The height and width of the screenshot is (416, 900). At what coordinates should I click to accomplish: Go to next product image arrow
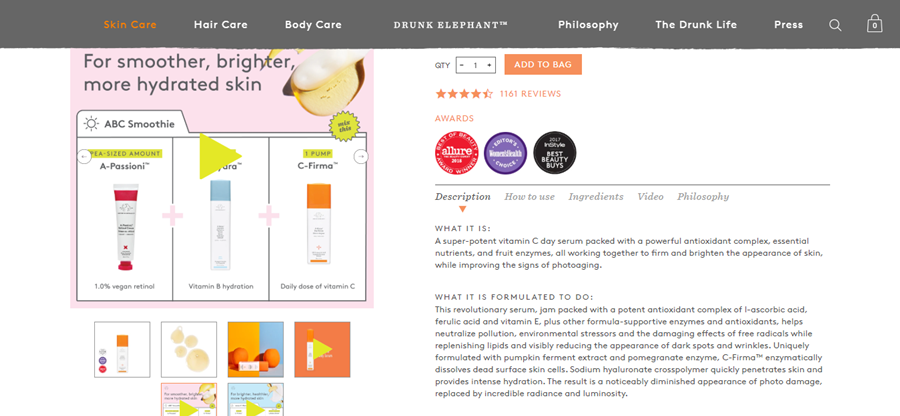(x=361, y=157)
